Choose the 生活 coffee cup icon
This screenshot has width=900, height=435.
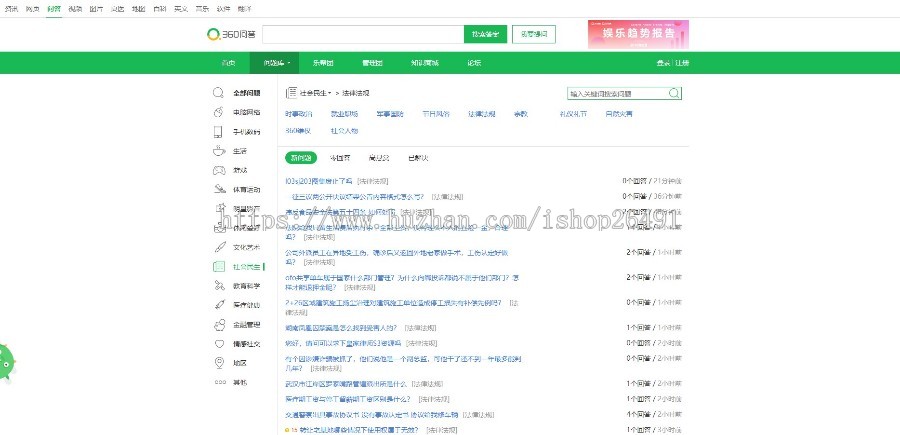click(x=218, y=151)
